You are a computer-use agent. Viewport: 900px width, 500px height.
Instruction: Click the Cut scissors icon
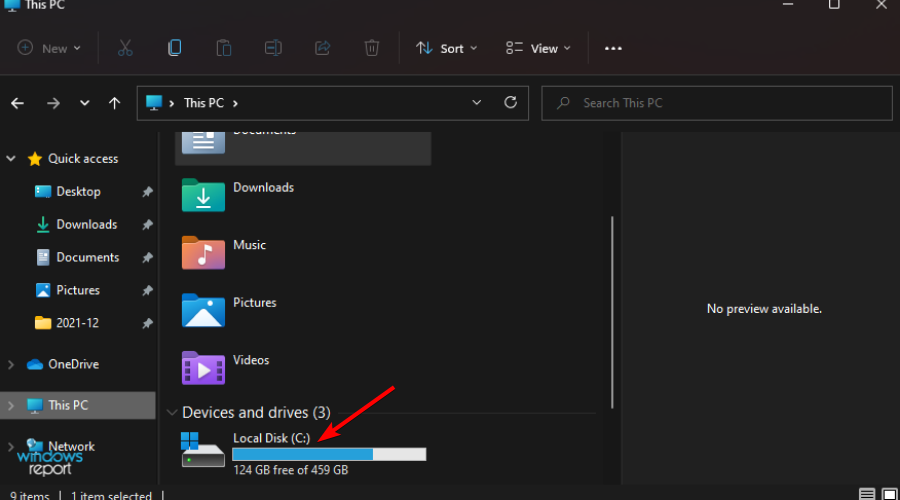(125, 48)
